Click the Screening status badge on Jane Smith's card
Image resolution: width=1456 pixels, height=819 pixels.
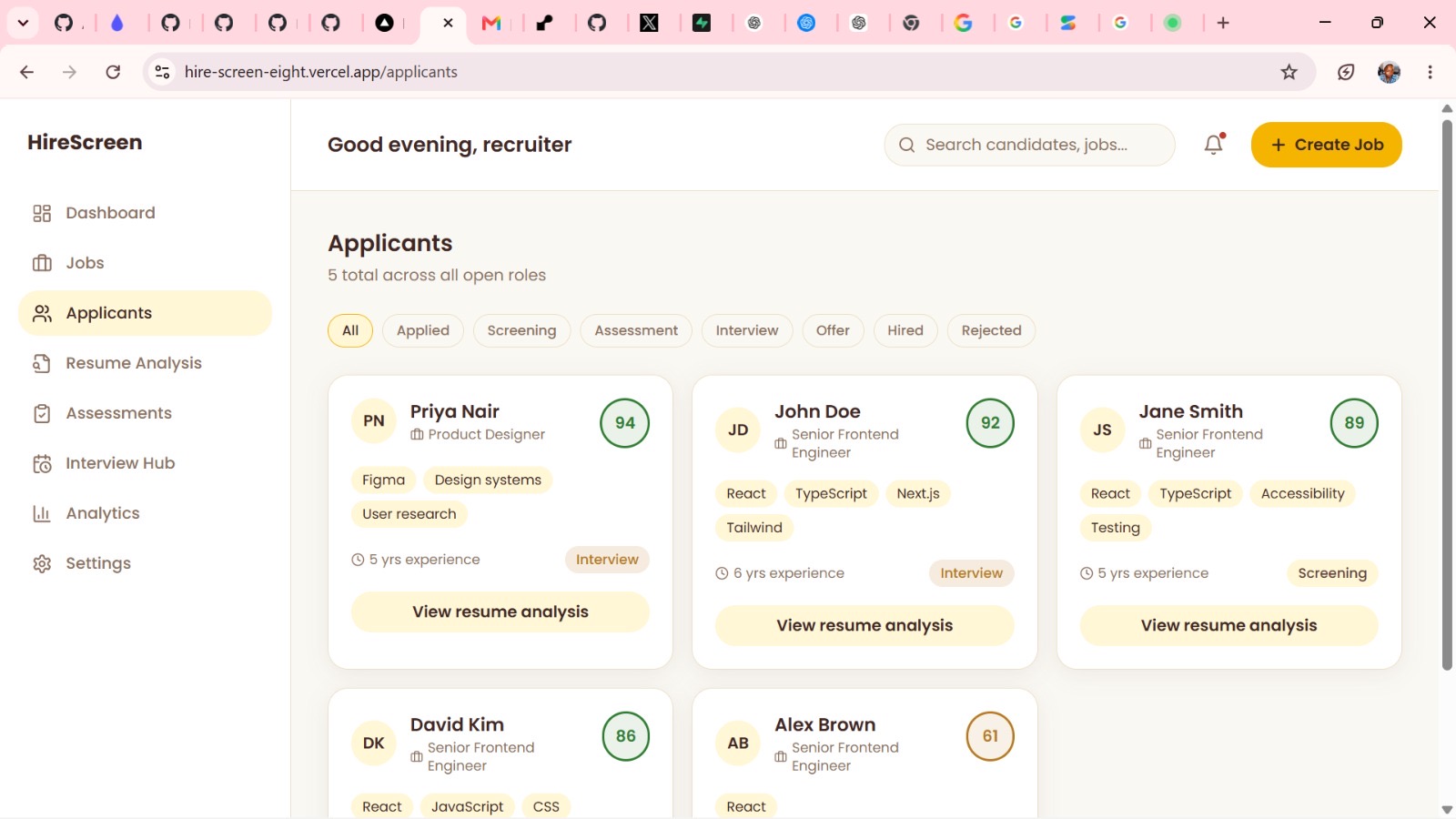point(1332,573)
